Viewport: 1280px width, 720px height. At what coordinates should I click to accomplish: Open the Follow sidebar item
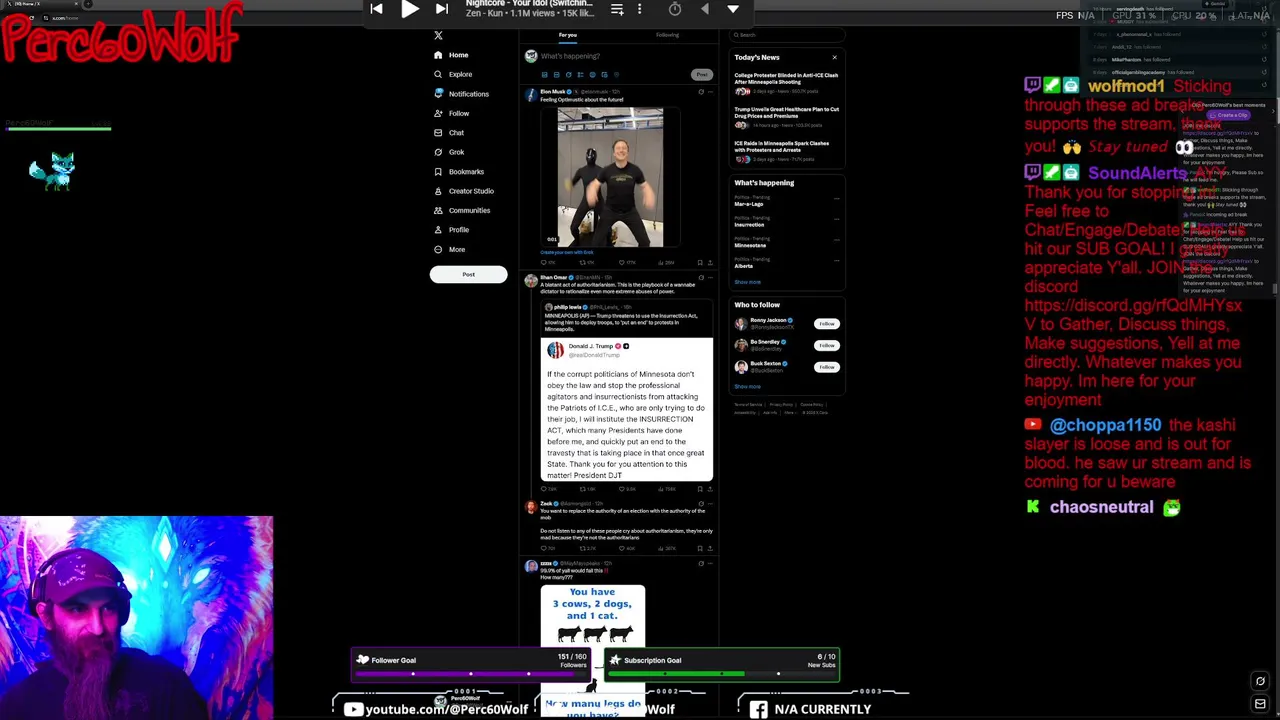451,113
